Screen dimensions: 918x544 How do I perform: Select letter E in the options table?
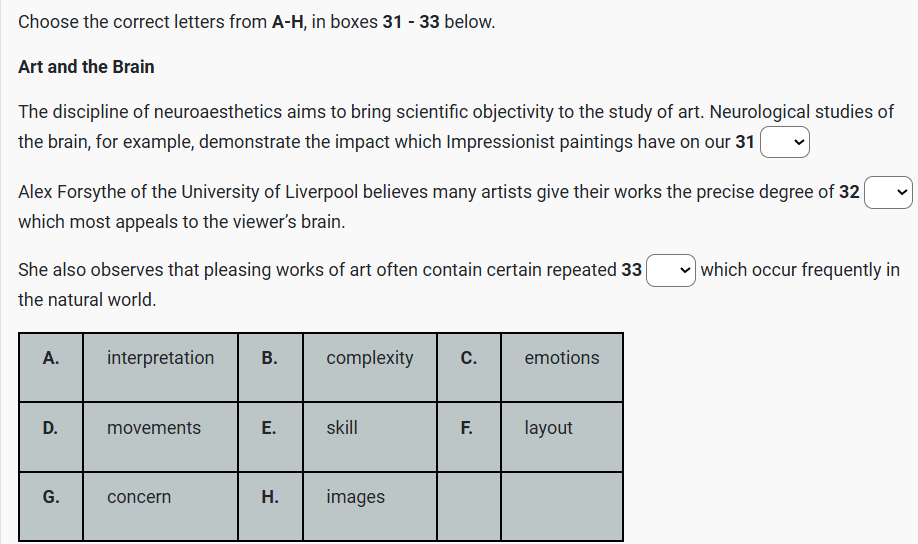coord(269,428)
